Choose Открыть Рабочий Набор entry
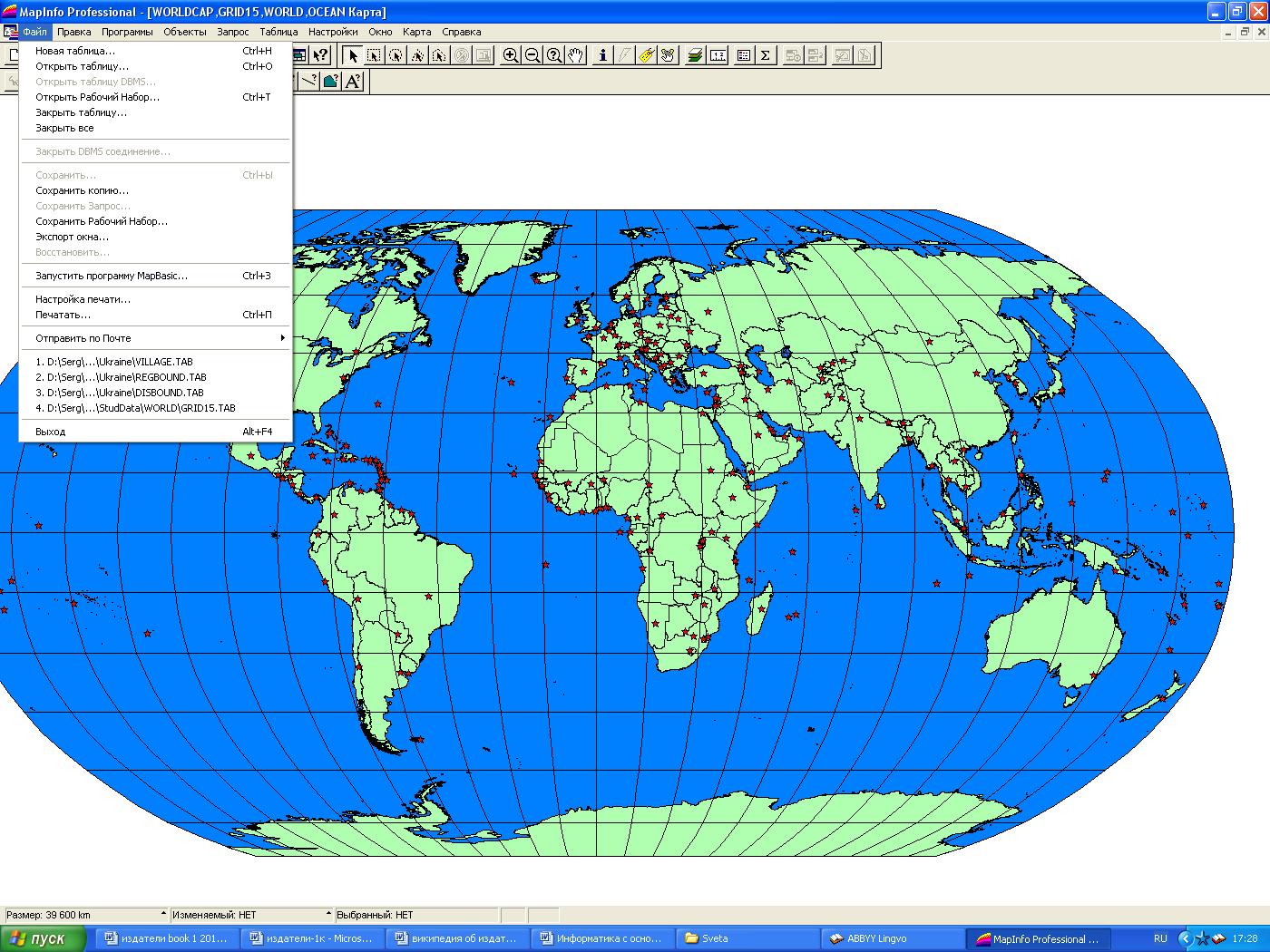Viewport: 1270px width, 952px height. 155,97
